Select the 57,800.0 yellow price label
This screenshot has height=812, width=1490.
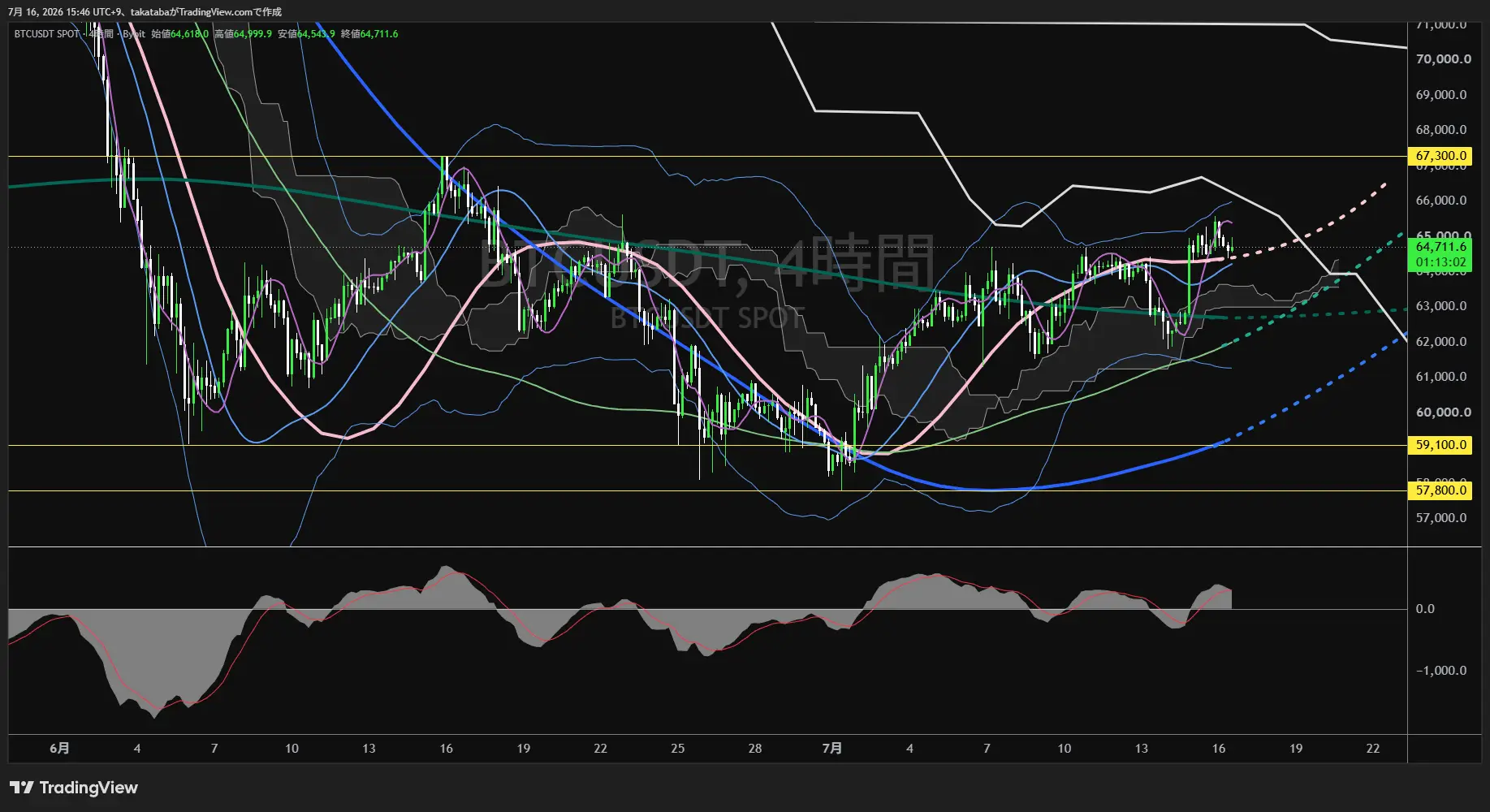tap(1440, 490)
